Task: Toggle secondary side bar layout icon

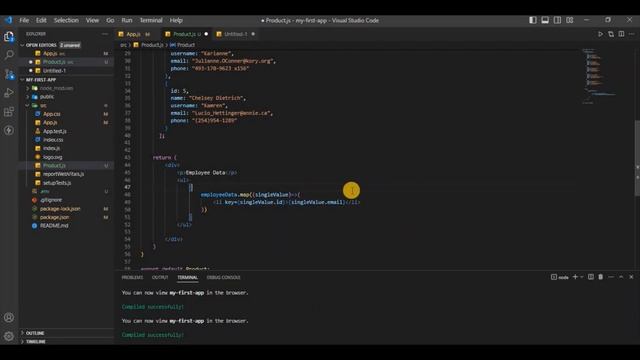Action: point(557,20)
